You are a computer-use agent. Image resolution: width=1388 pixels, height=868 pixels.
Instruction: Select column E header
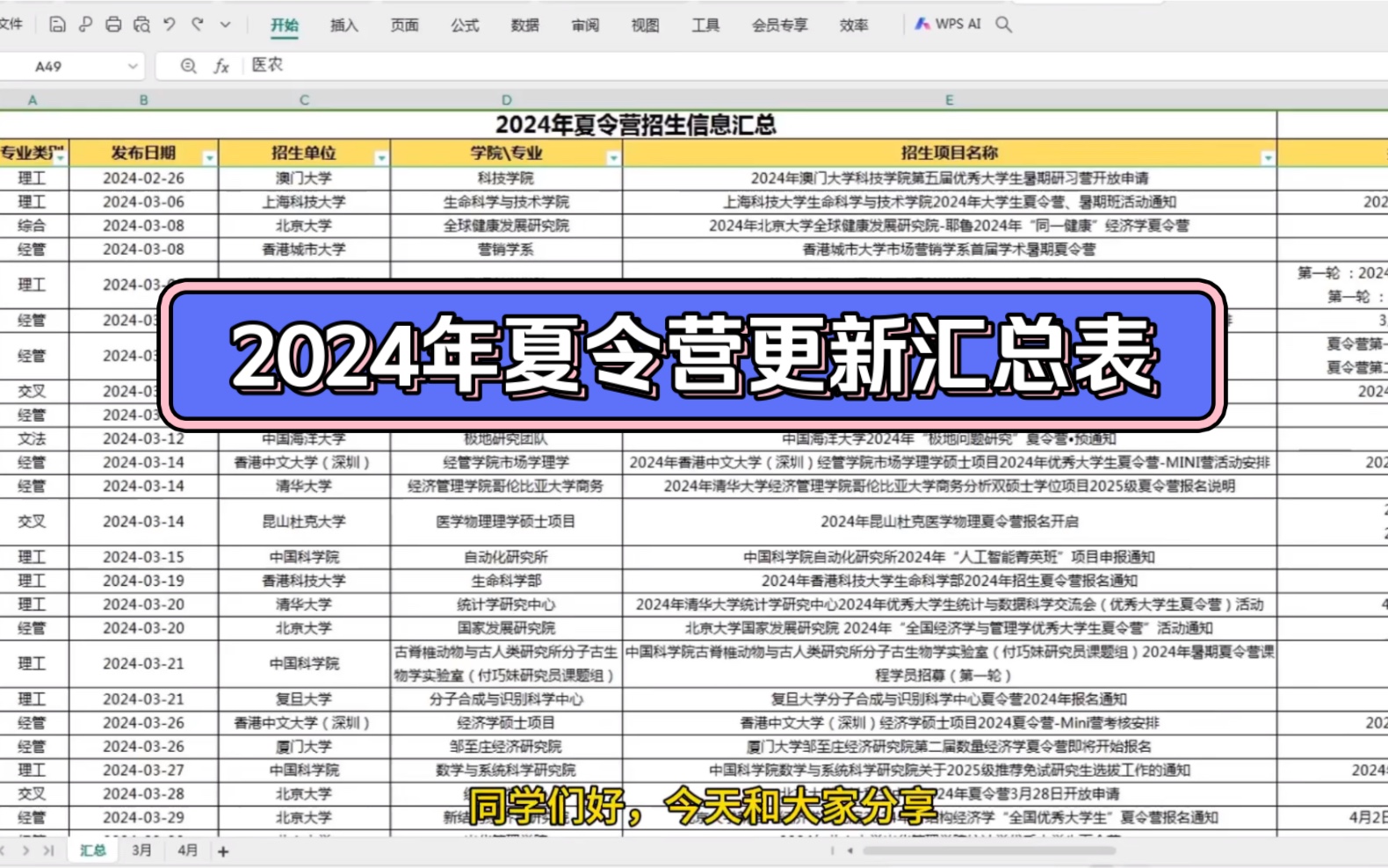(949, 100)
